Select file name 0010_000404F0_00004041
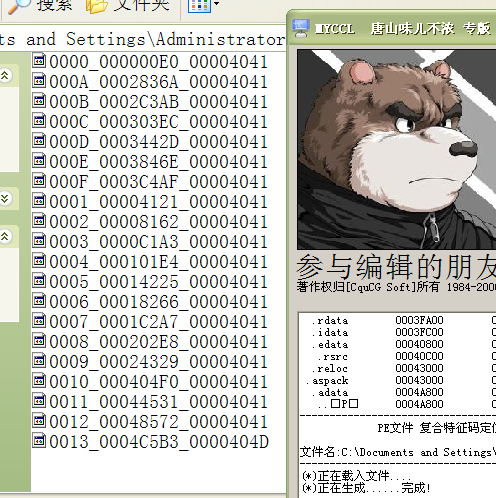496x498 pixels. coord(158,382)
